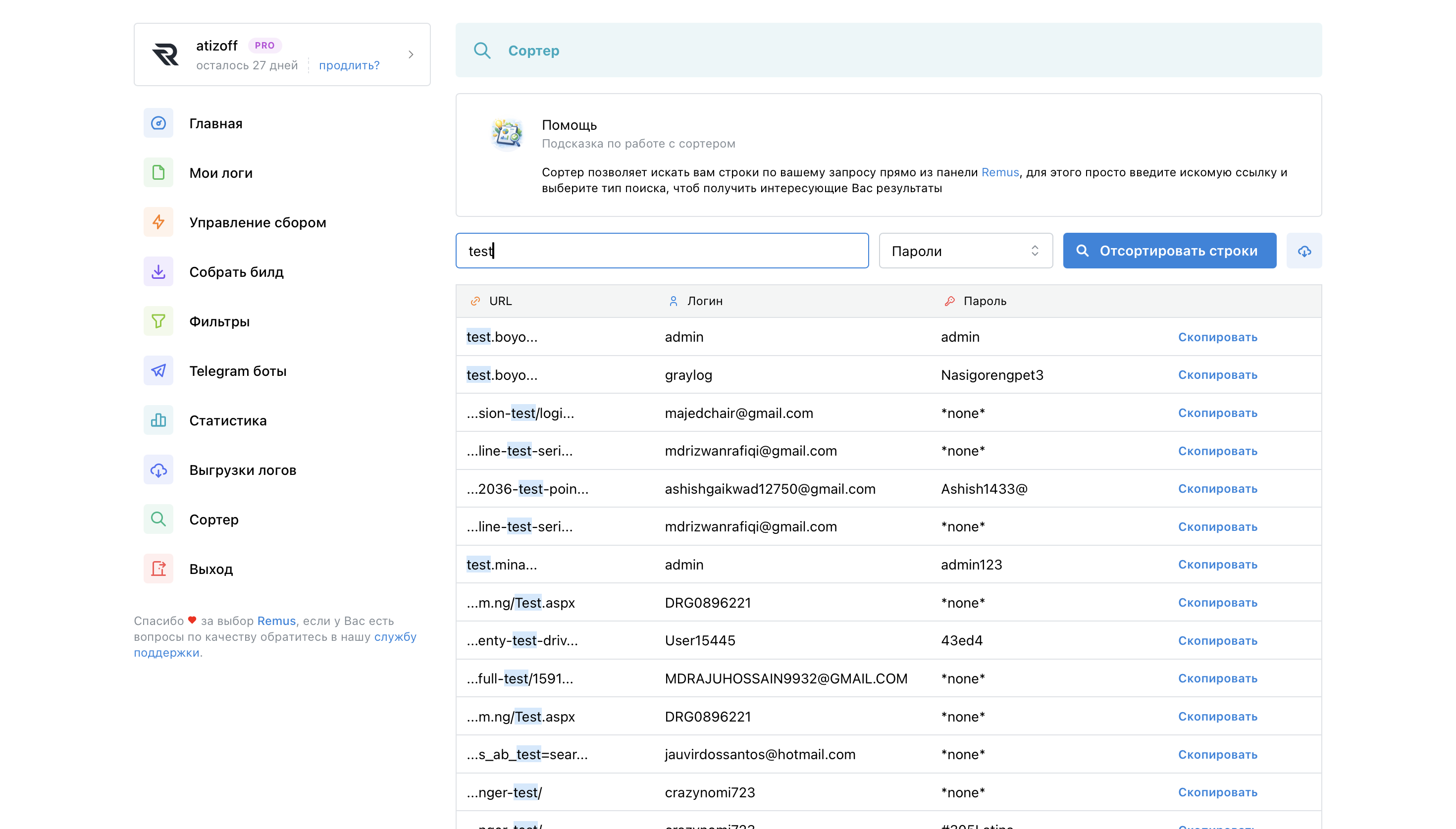Viewport: 1456px width, 829px height.
Task: Copy the admin123 row
Action: point(1217,564)
